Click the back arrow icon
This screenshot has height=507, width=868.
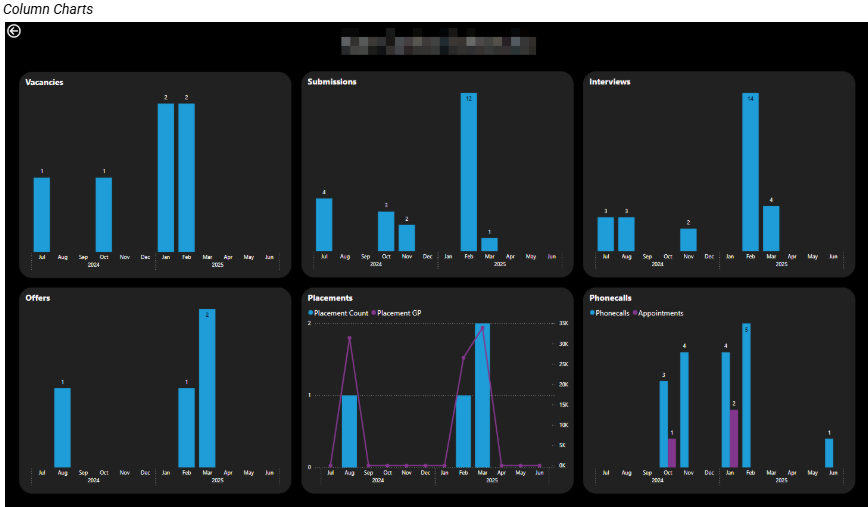tap(14, 31)
